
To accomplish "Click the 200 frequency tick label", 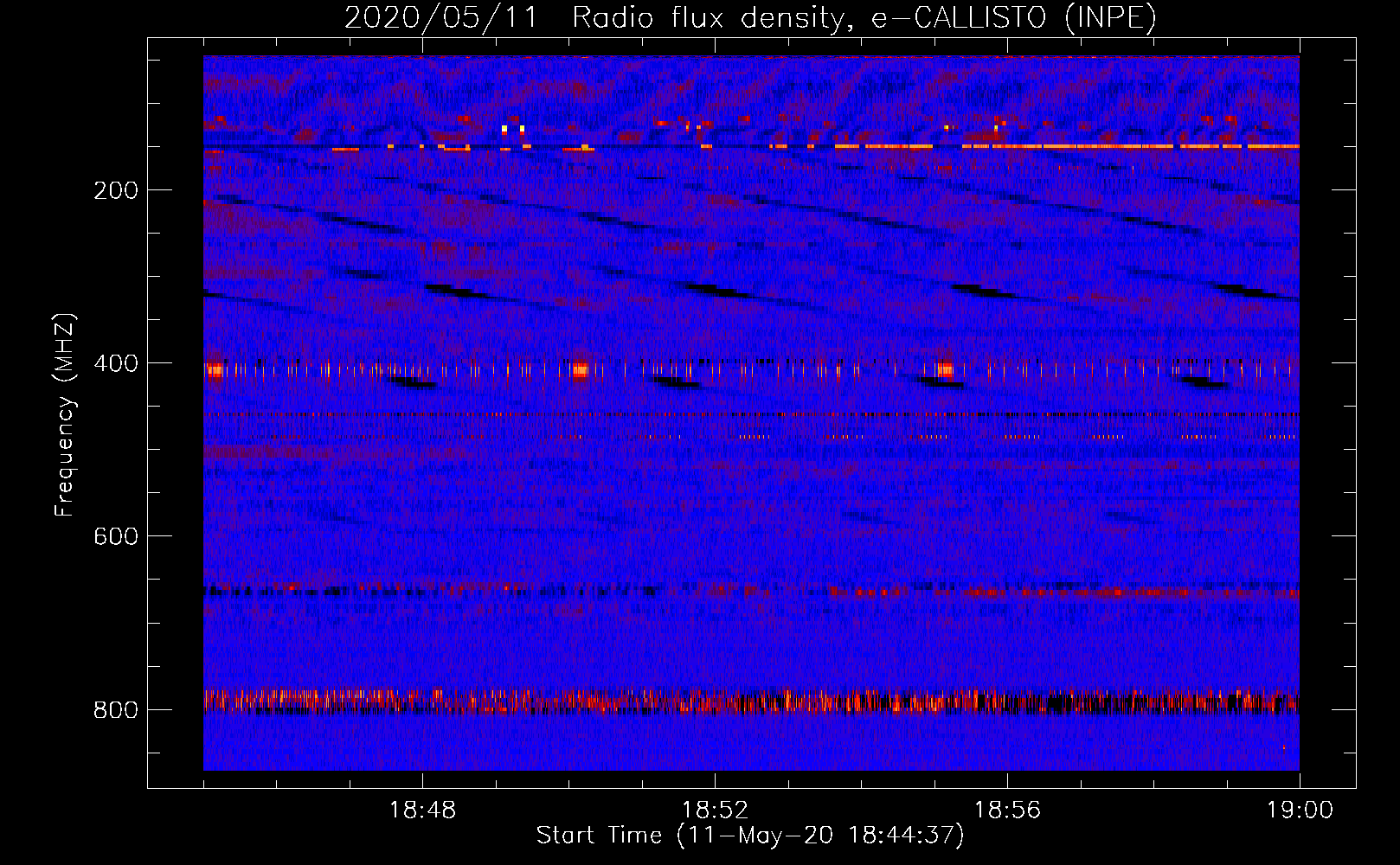I will (116, 190).
